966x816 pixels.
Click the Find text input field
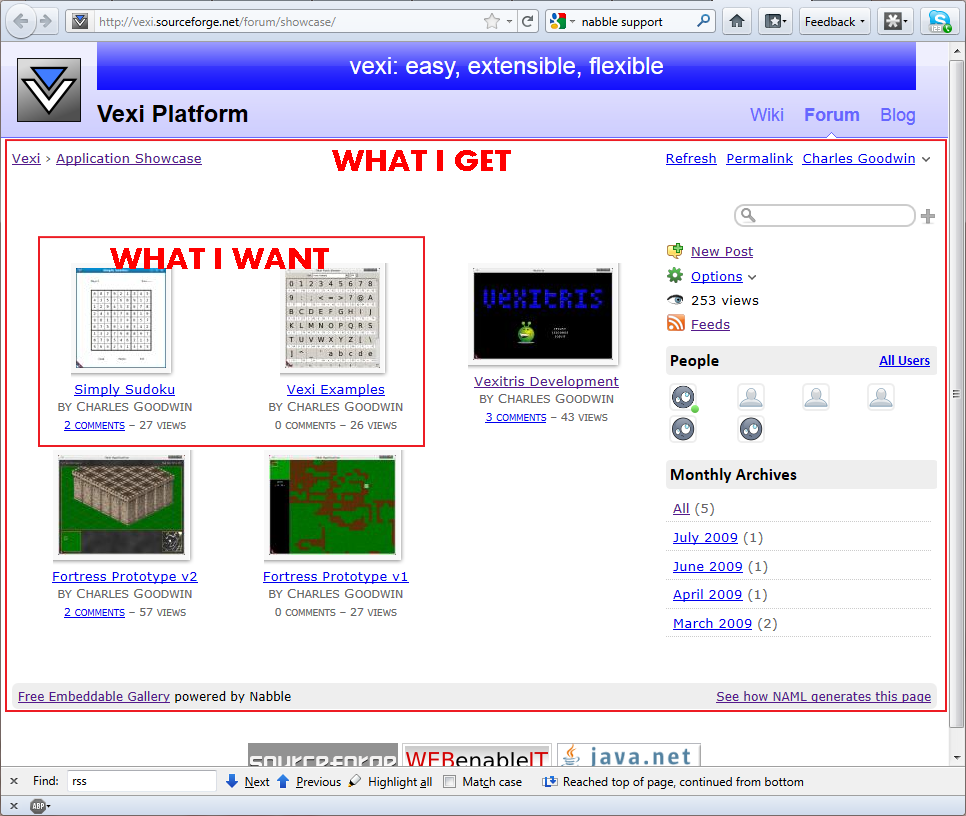click(141, 782)
